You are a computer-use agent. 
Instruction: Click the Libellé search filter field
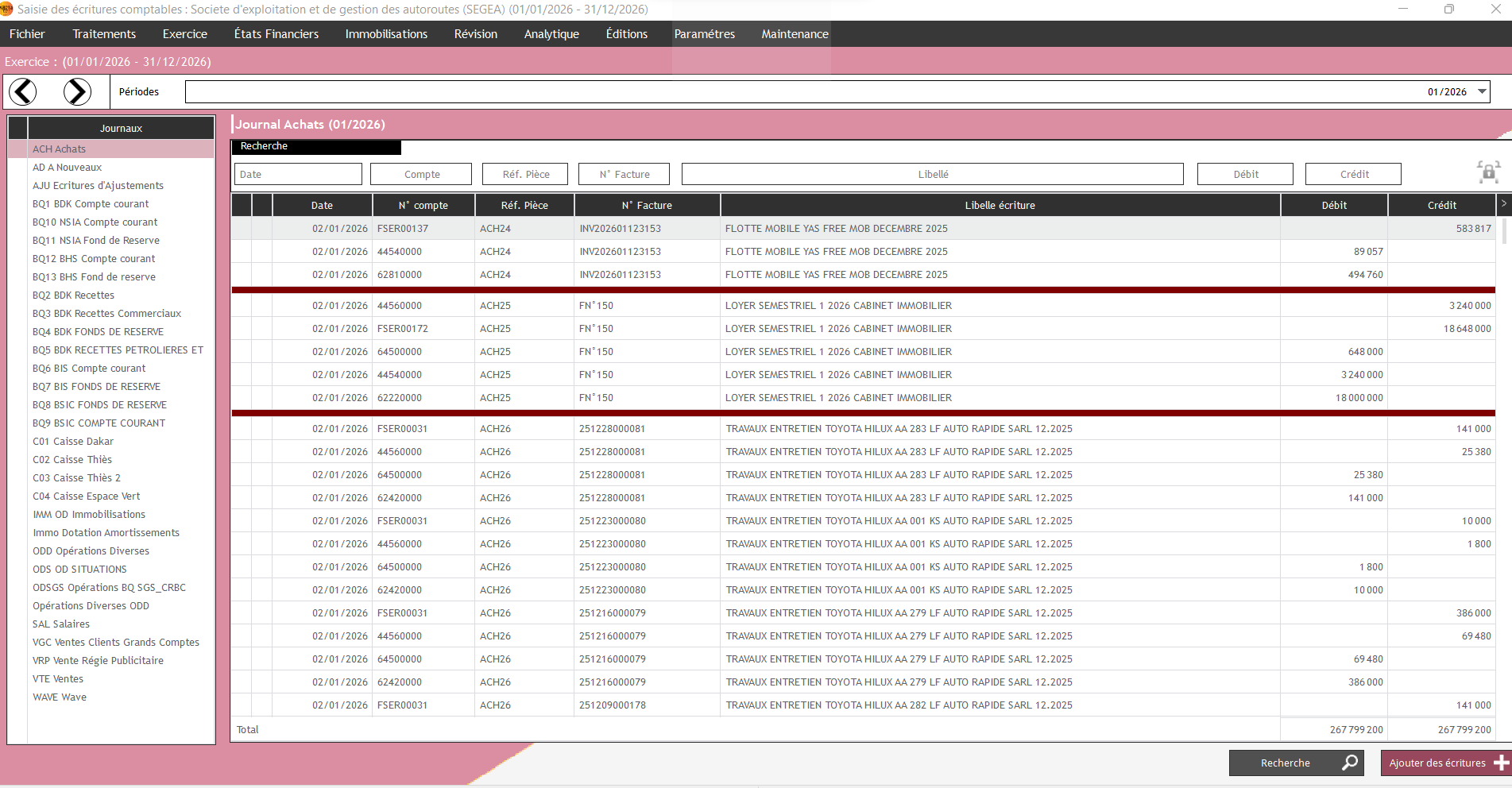[932, 174]
